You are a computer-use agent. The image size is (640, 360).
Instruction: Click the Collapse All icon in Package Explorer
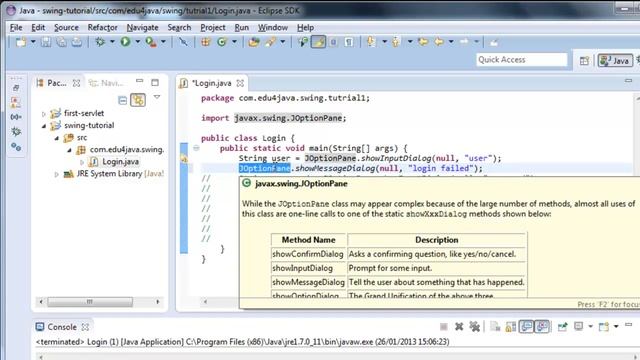click(x=122, y=100)
